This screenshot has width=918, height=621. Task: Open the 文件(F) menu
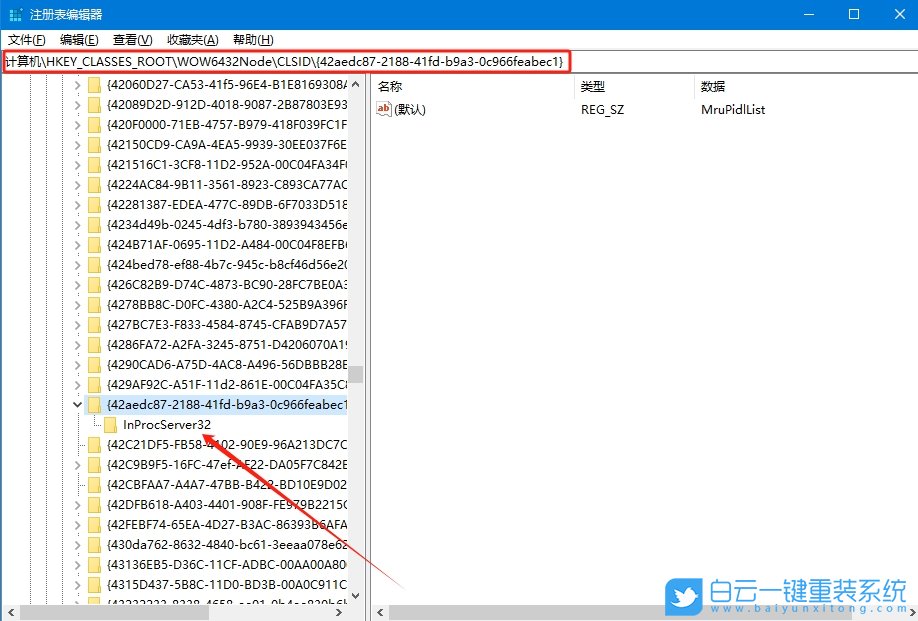coord(25,40)
